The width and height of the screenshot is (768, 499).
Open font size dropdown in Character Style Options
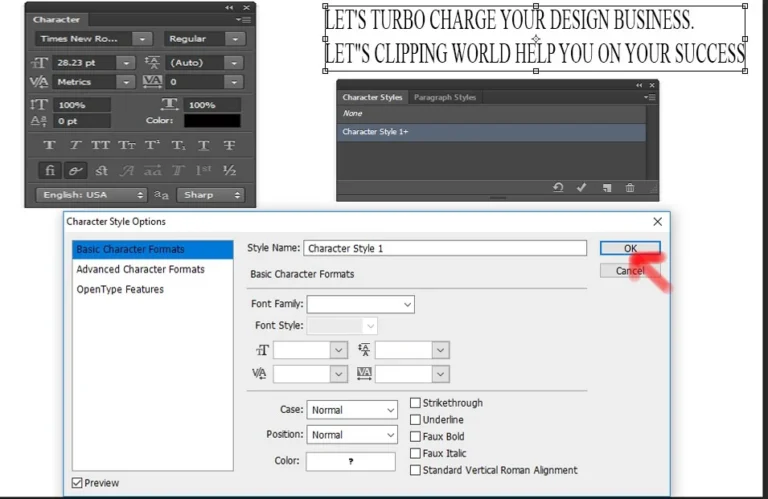tap(338, 350)
